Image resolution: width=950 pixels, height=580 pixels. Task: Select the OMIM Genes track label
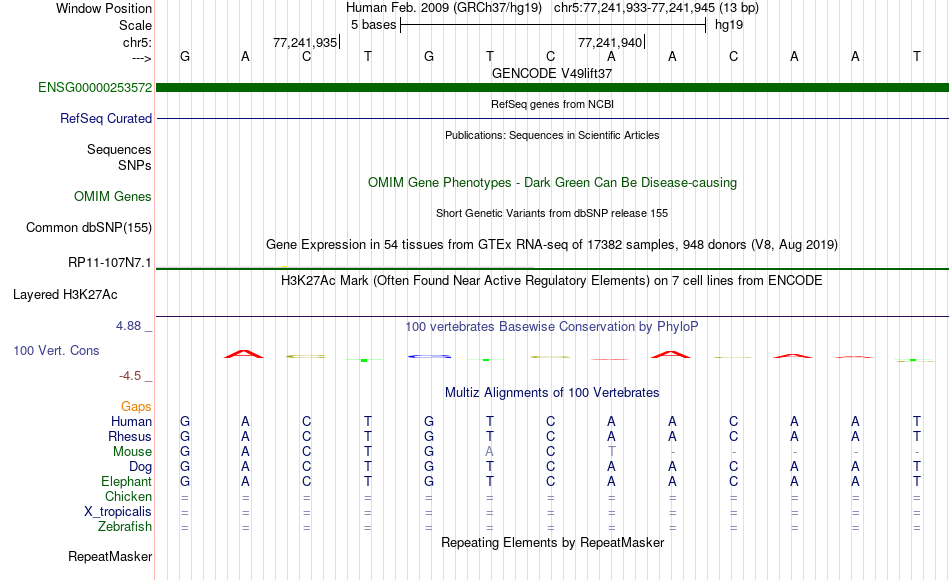tap(113, 196)
